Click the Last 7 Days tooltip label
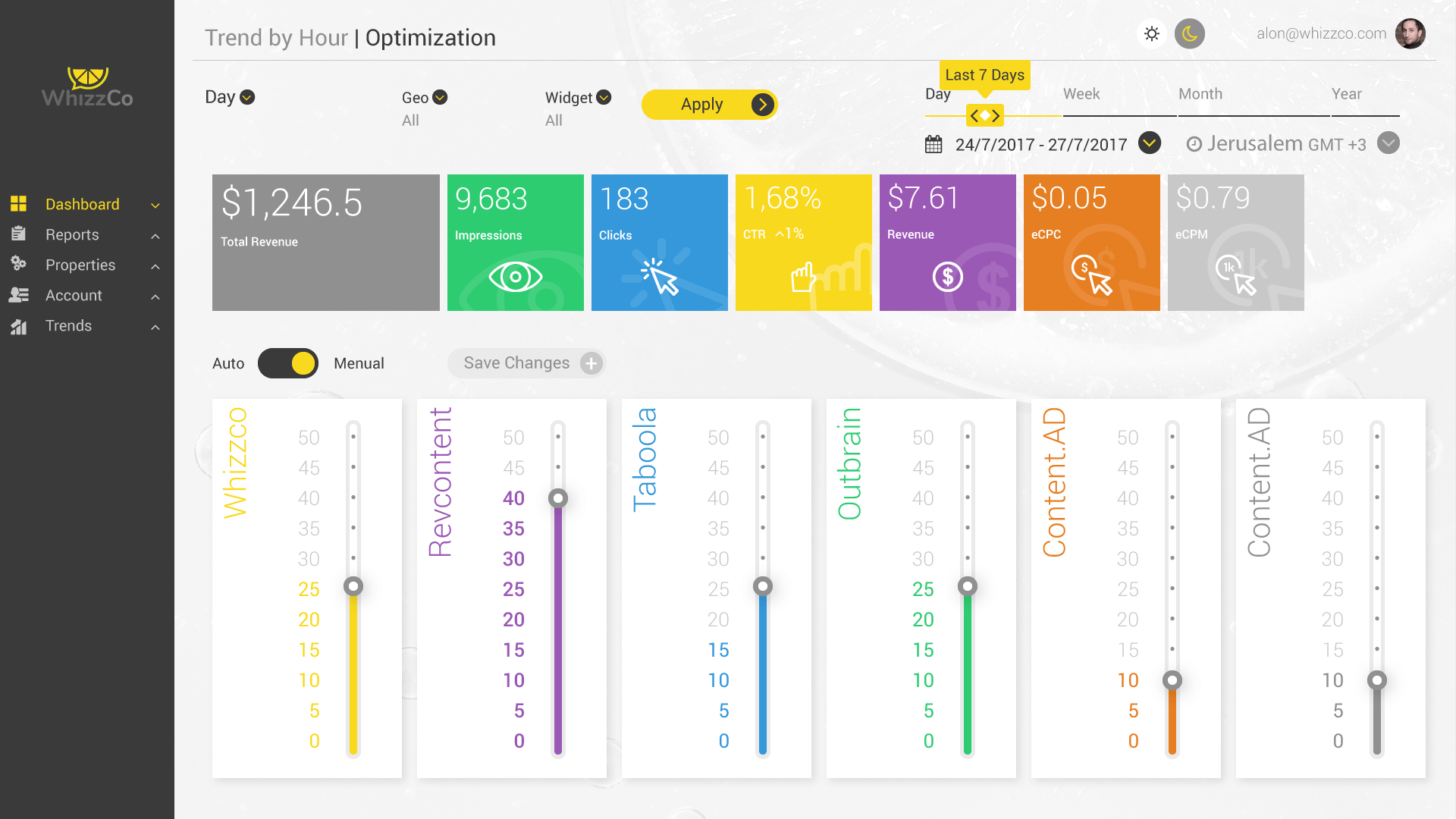Image resolution: width=1456 pixels, height=819 pixels. click(984, 75)
